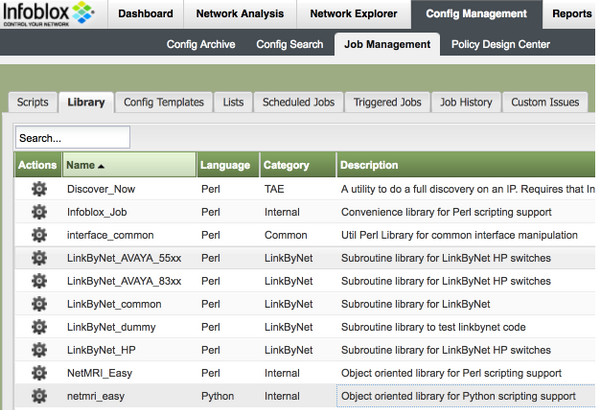This screenshot has width=600, height=410.
Task: Open actions gear for LinkByNet_common
Action: (x=39, y=304)
